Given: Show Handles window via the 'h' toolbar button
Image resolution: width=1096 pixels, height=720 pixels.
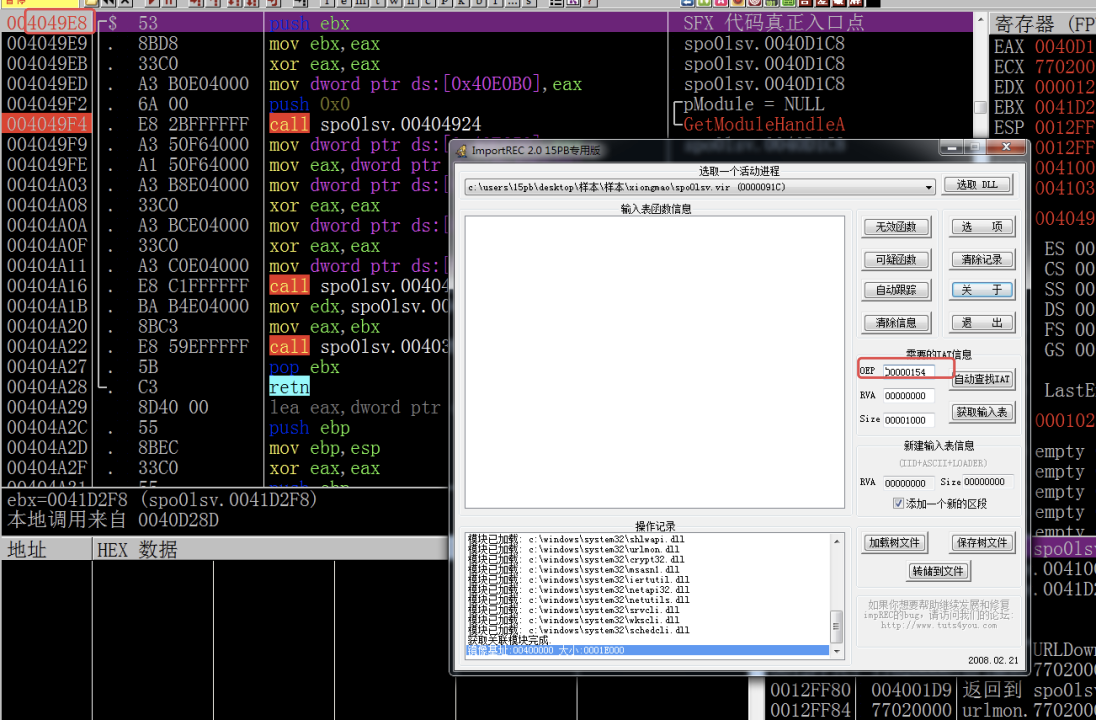Looking at the screenshot, I should 411,4.
